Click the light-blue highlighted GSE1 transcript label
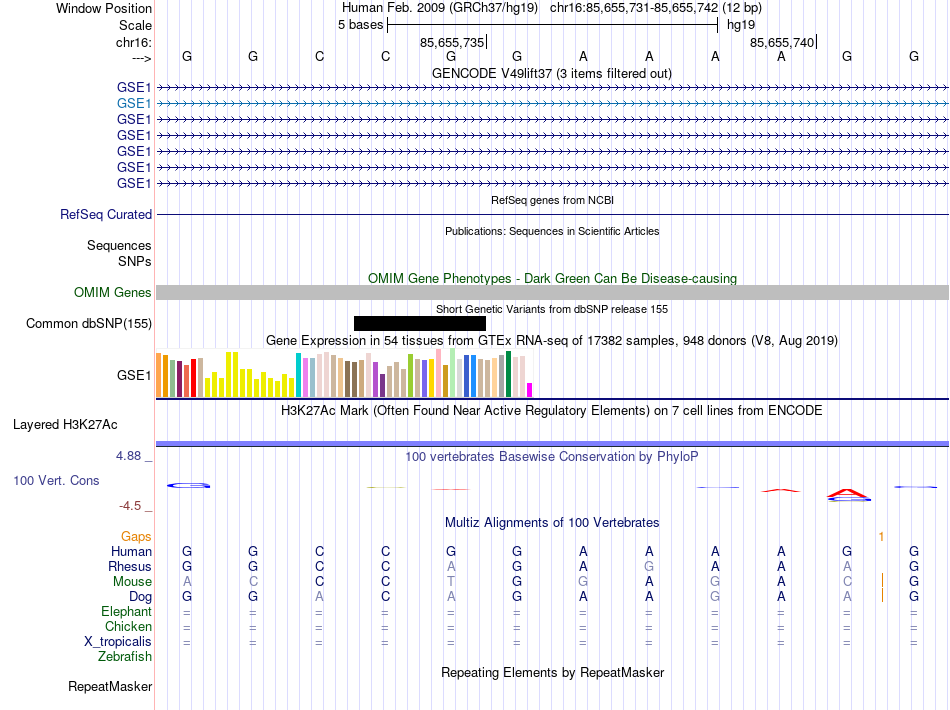Viewport: 950px width, 710px height. click(x=134, y=104)
